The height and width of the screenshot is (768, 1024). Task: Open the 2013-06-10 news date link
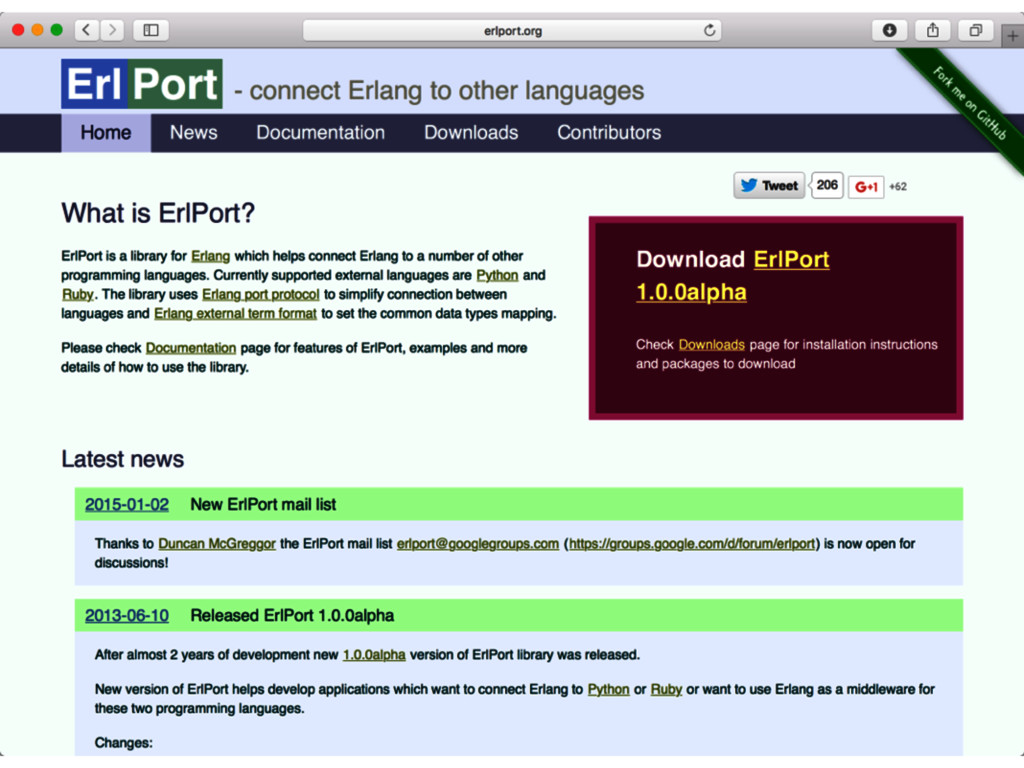(x=127, y=615)
